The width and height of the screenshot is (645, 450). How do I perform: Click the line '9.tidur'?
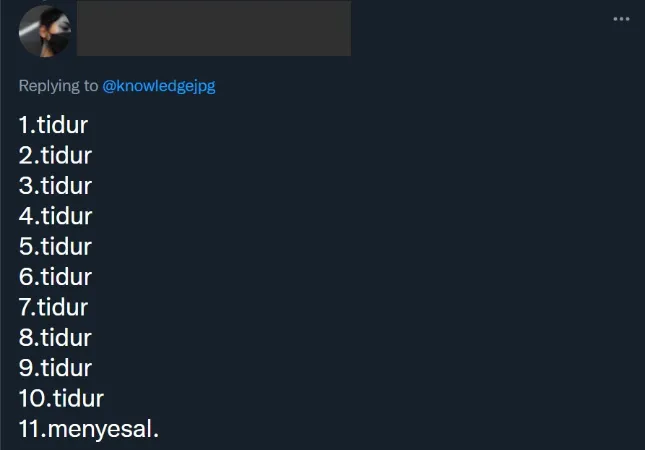(55, 368)
